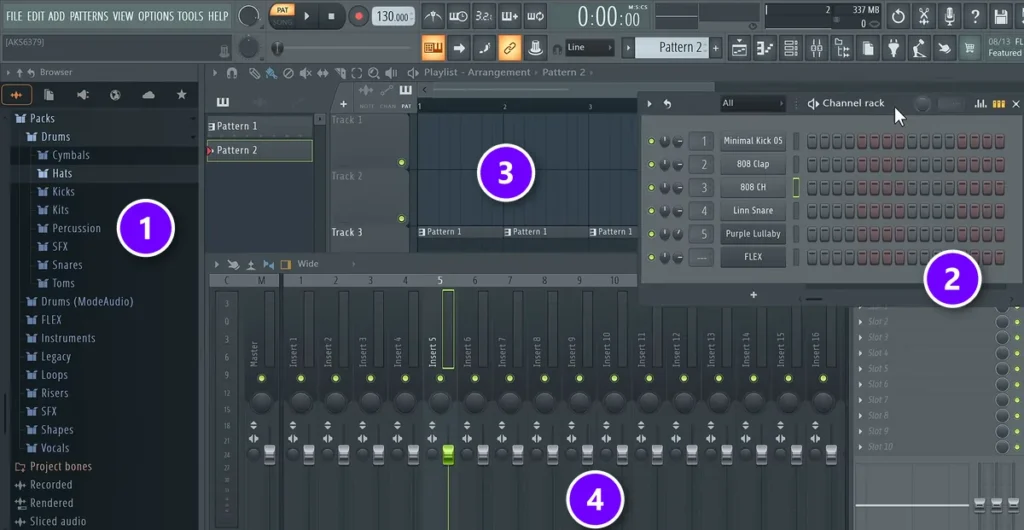Expand the Loops folder

pos(54,375)
